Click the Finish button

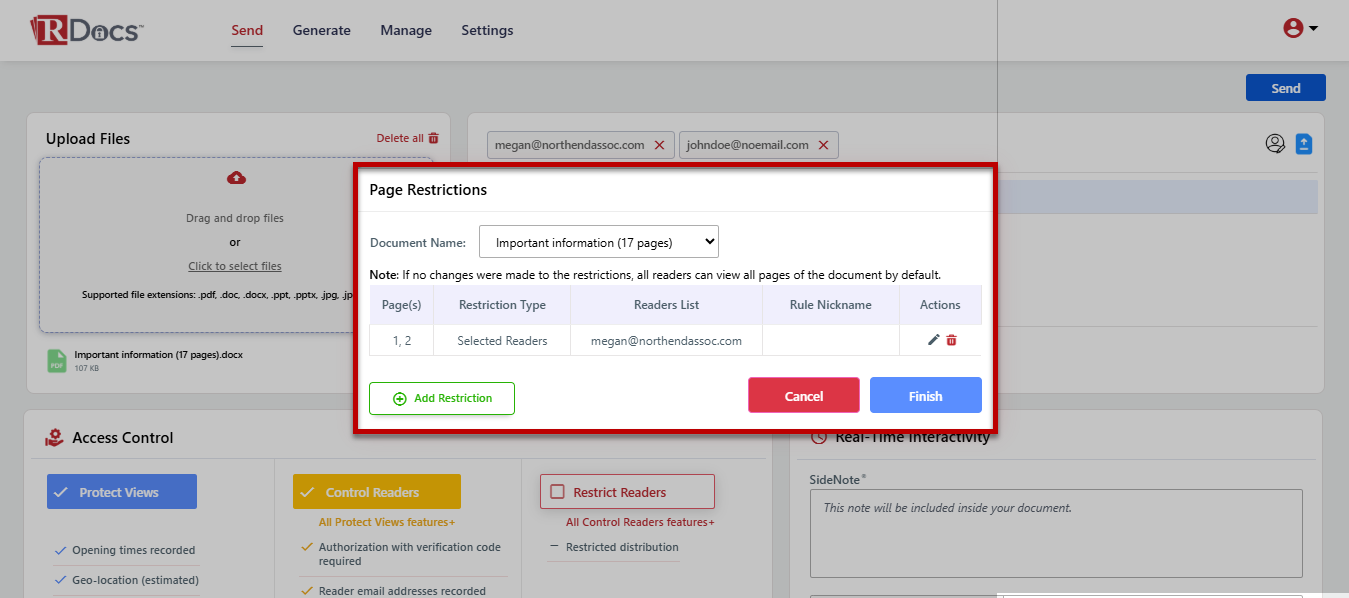tap(926, 395)
